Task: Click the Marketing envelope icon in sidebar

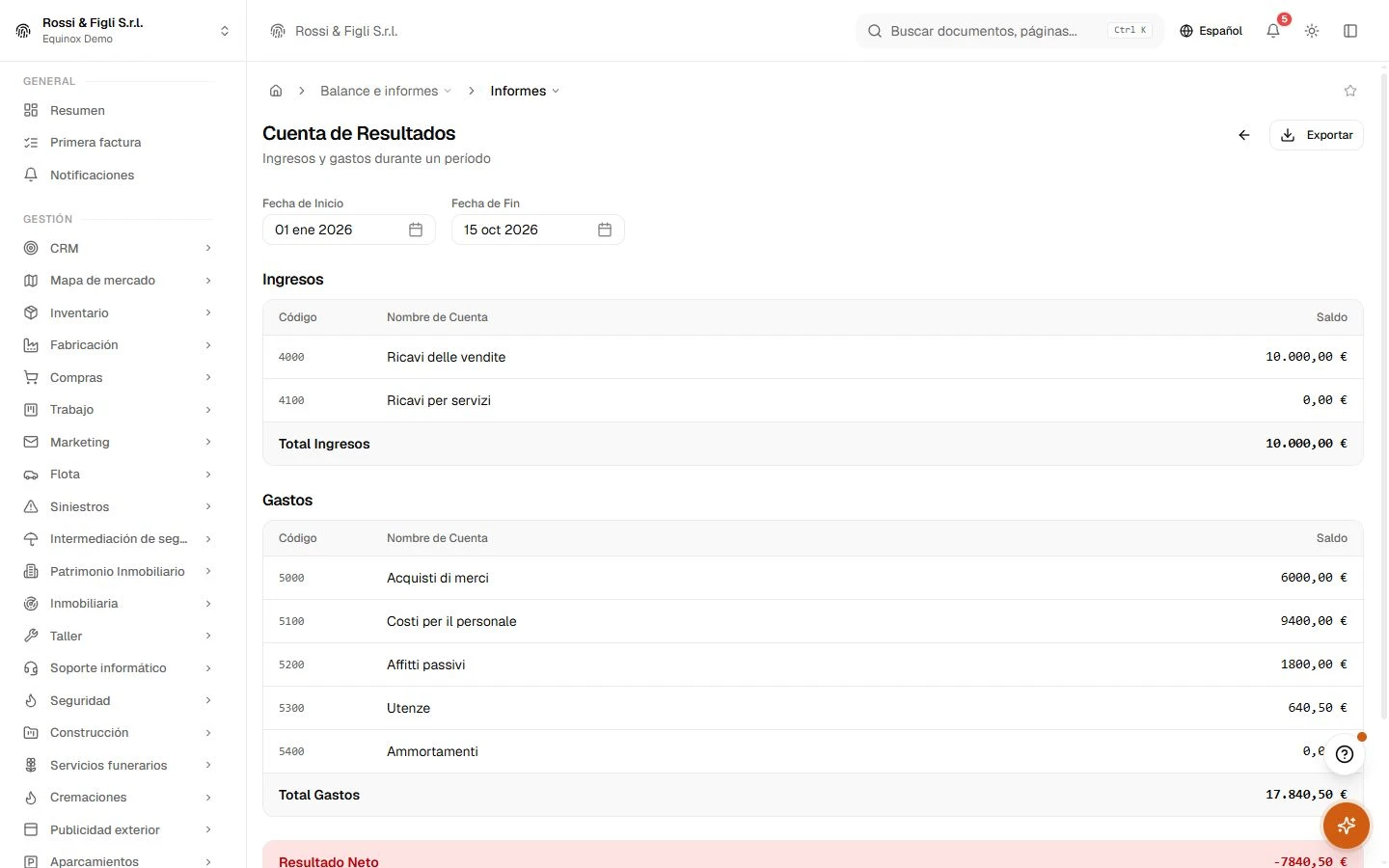Action: pyautogui.click(x=31, y=443)
